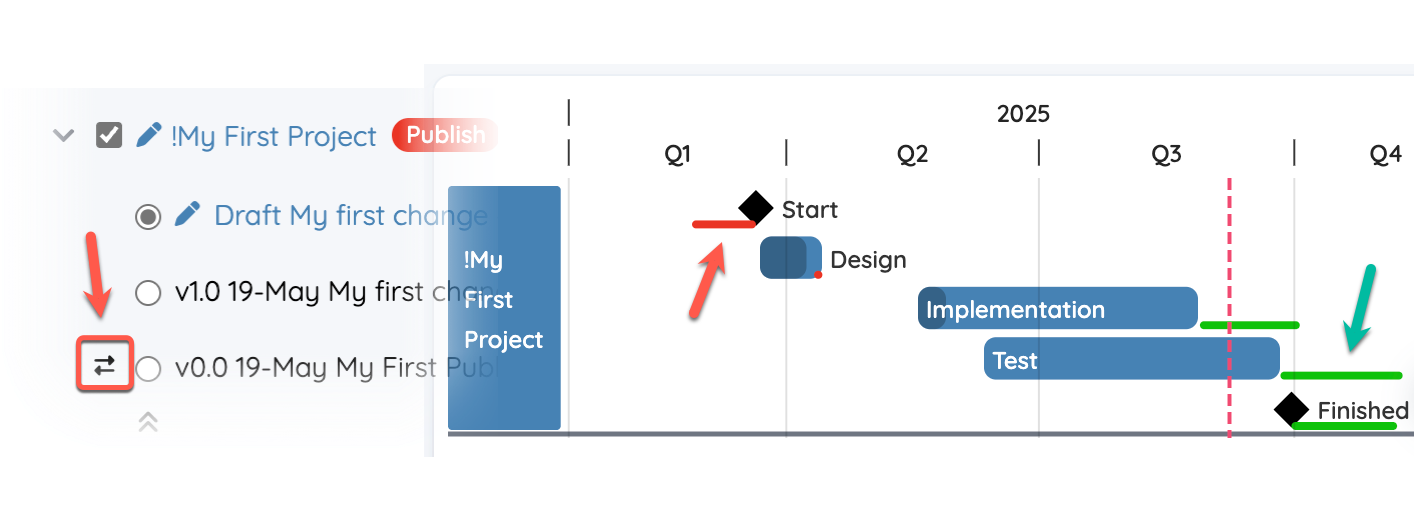This screenshot has width=1418, height=521.
Task: Click the red line before Start milestone
Action: (725, 224)
